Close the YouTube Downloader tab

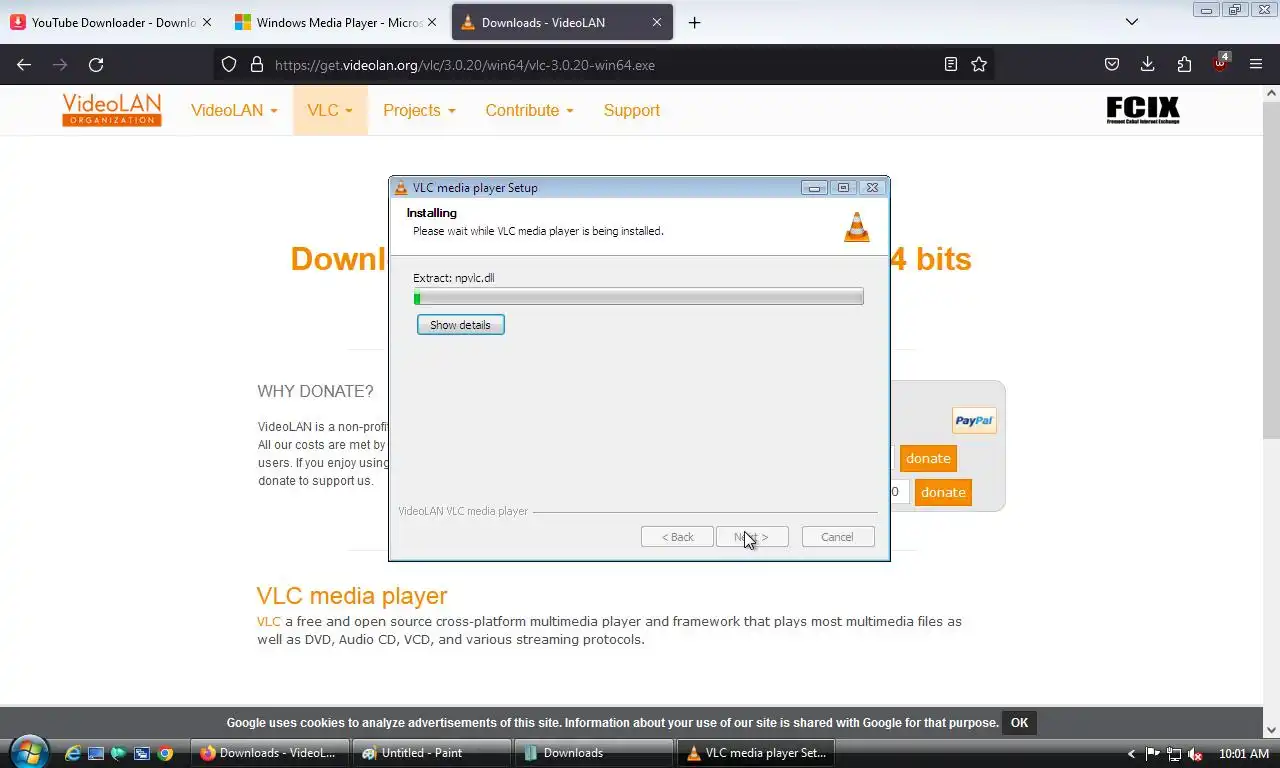coord(208,22)
